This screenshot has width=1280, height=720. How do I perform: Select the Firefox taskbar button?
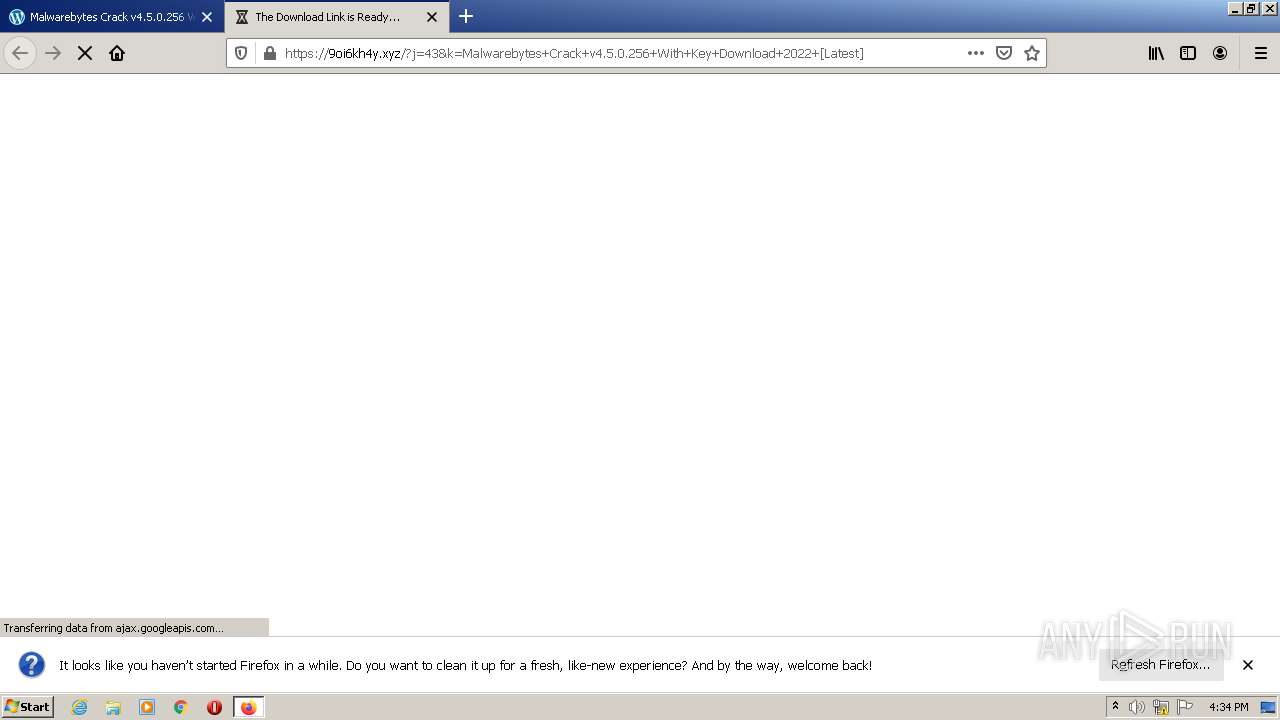tap(248, 707)
